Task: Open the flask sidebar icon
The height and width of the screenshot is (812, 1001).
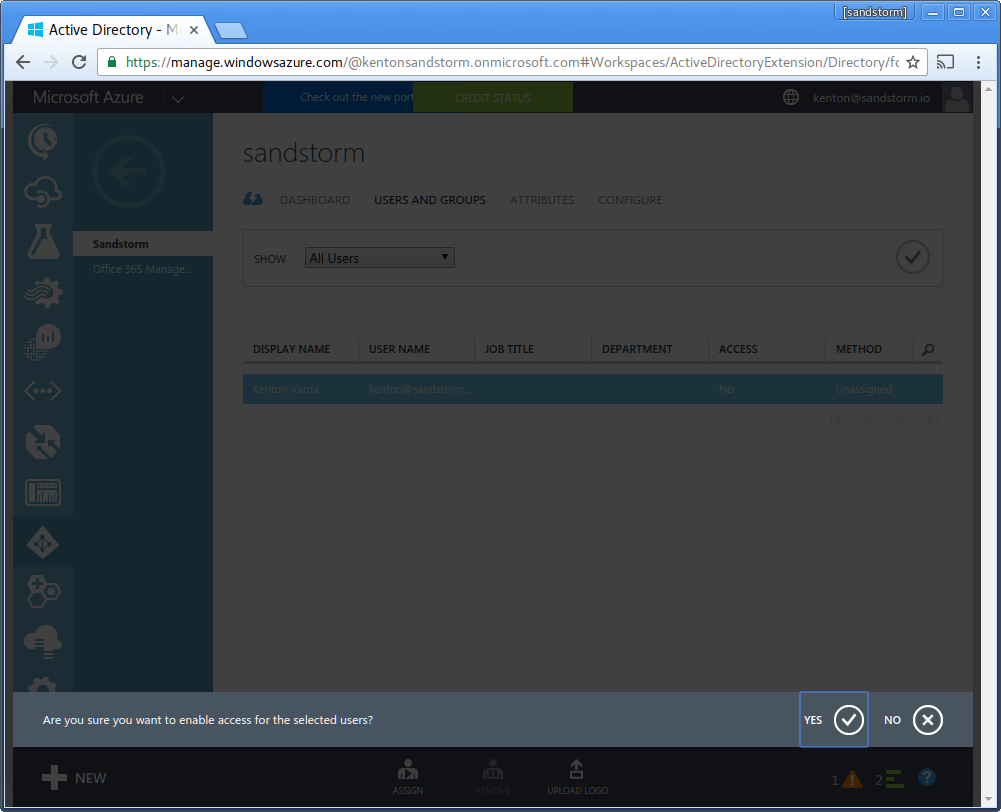Action: [43, 241]
